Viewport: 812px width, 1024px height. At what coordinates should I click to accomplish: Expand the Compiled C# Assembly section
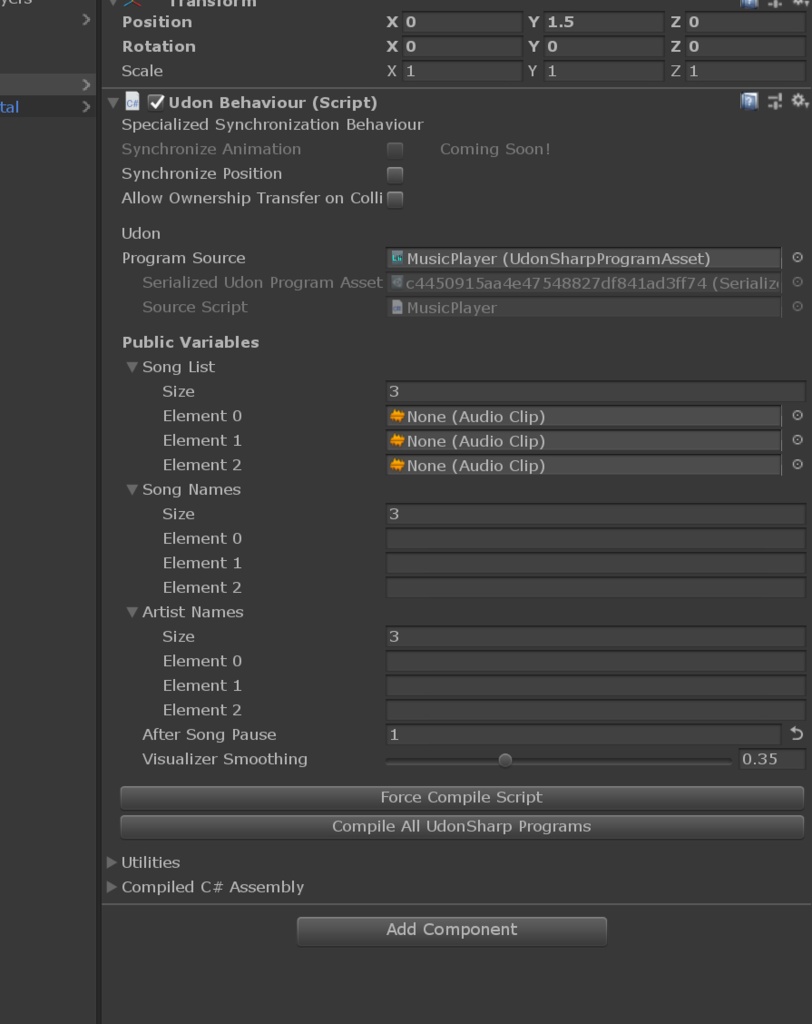point(112,887)
